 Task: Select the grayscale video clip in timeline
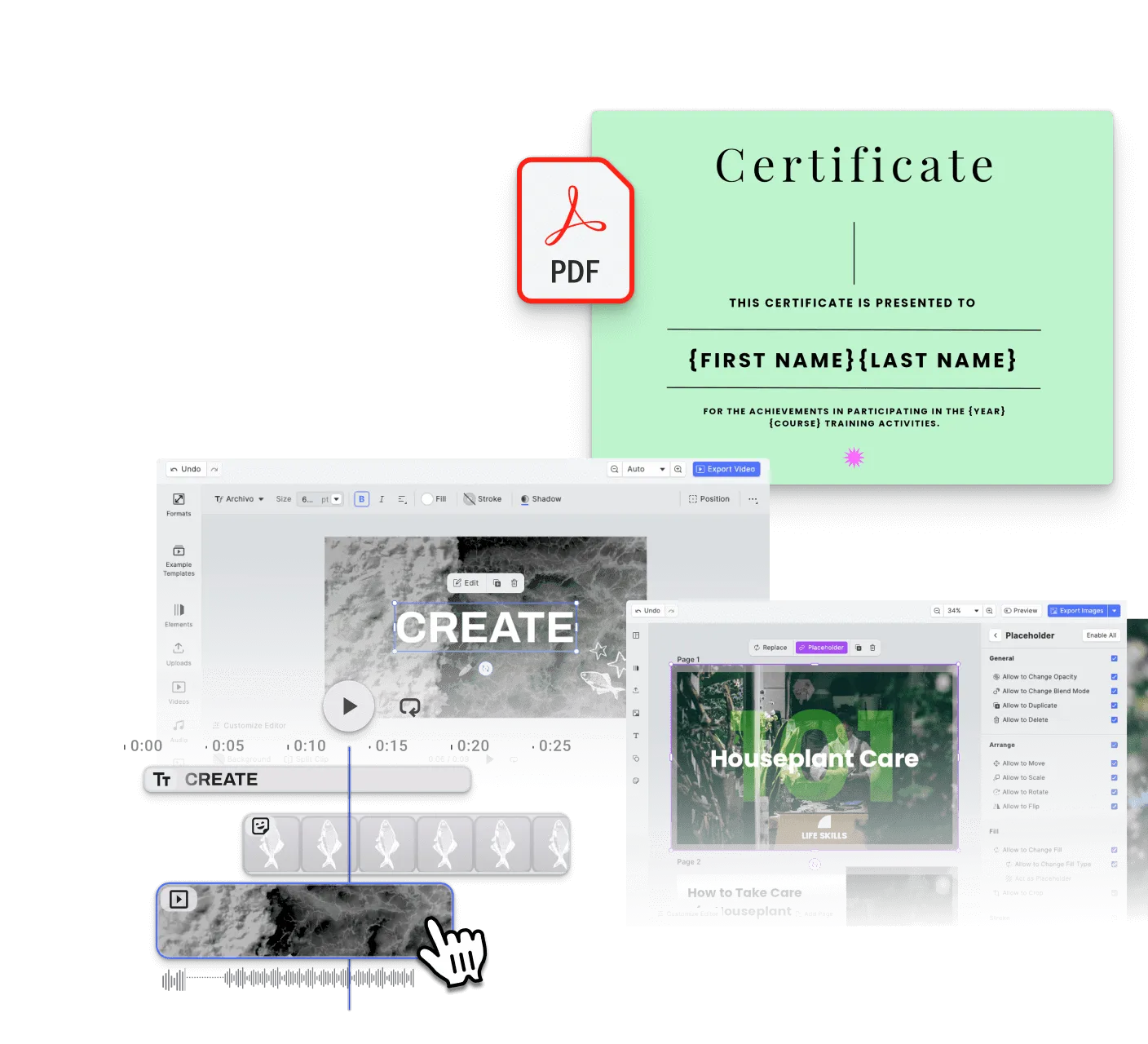coord(305,921)
